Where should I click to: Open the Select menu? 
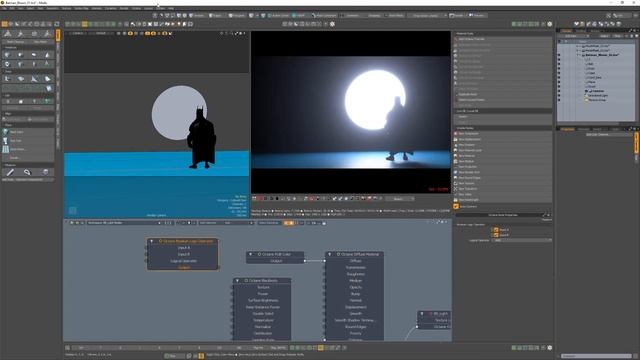[x=30, y=8]
